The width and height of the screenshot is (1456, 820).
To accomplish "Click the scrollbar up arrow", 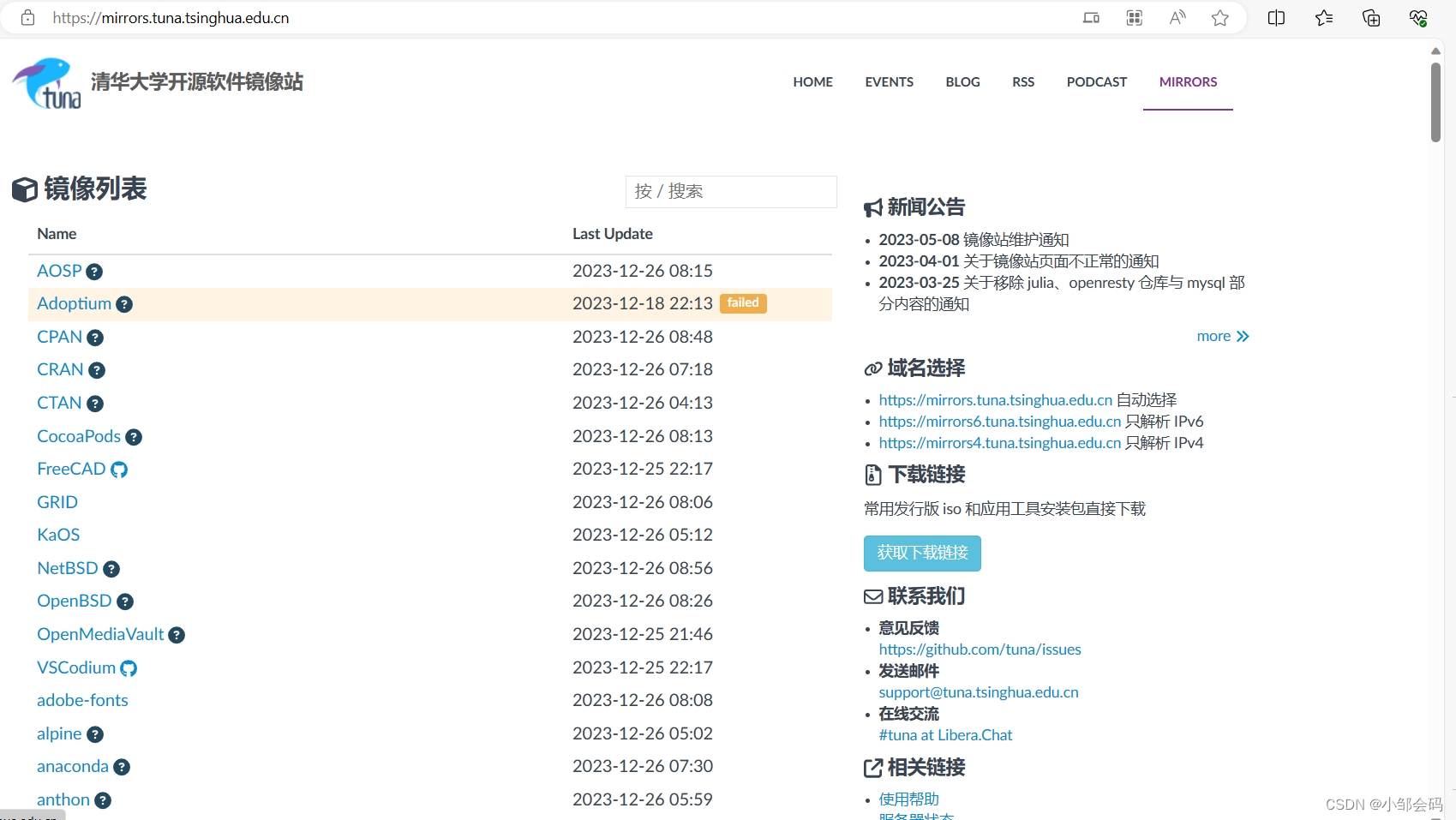I will coord(1436,51).
